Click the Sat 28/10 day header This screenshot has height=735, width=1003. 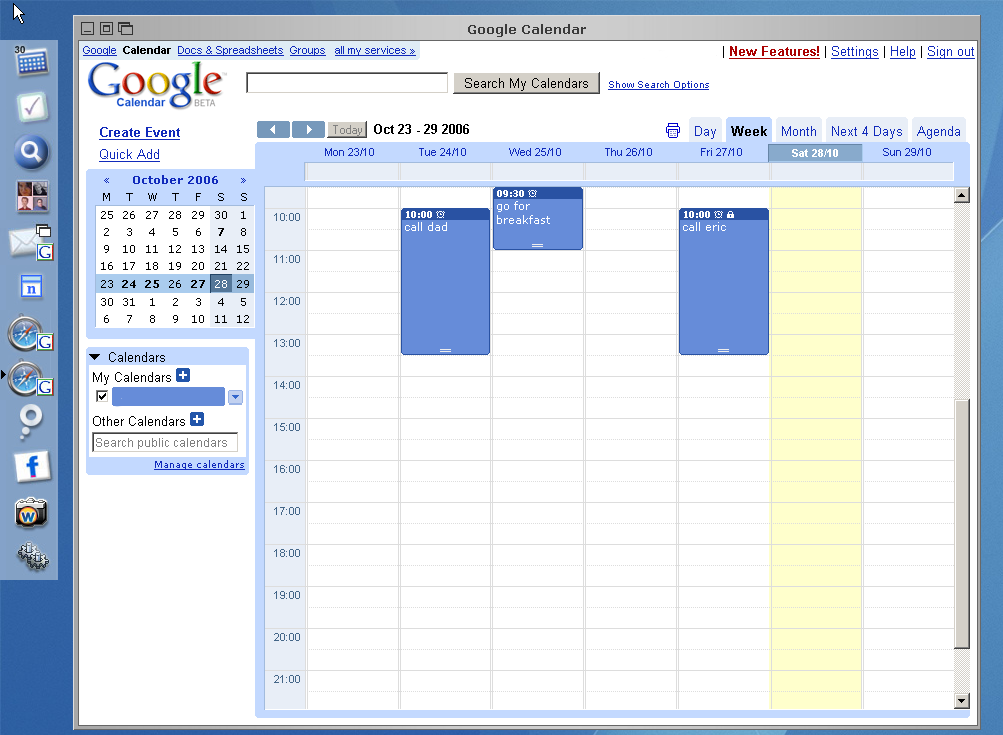point(815,153)
